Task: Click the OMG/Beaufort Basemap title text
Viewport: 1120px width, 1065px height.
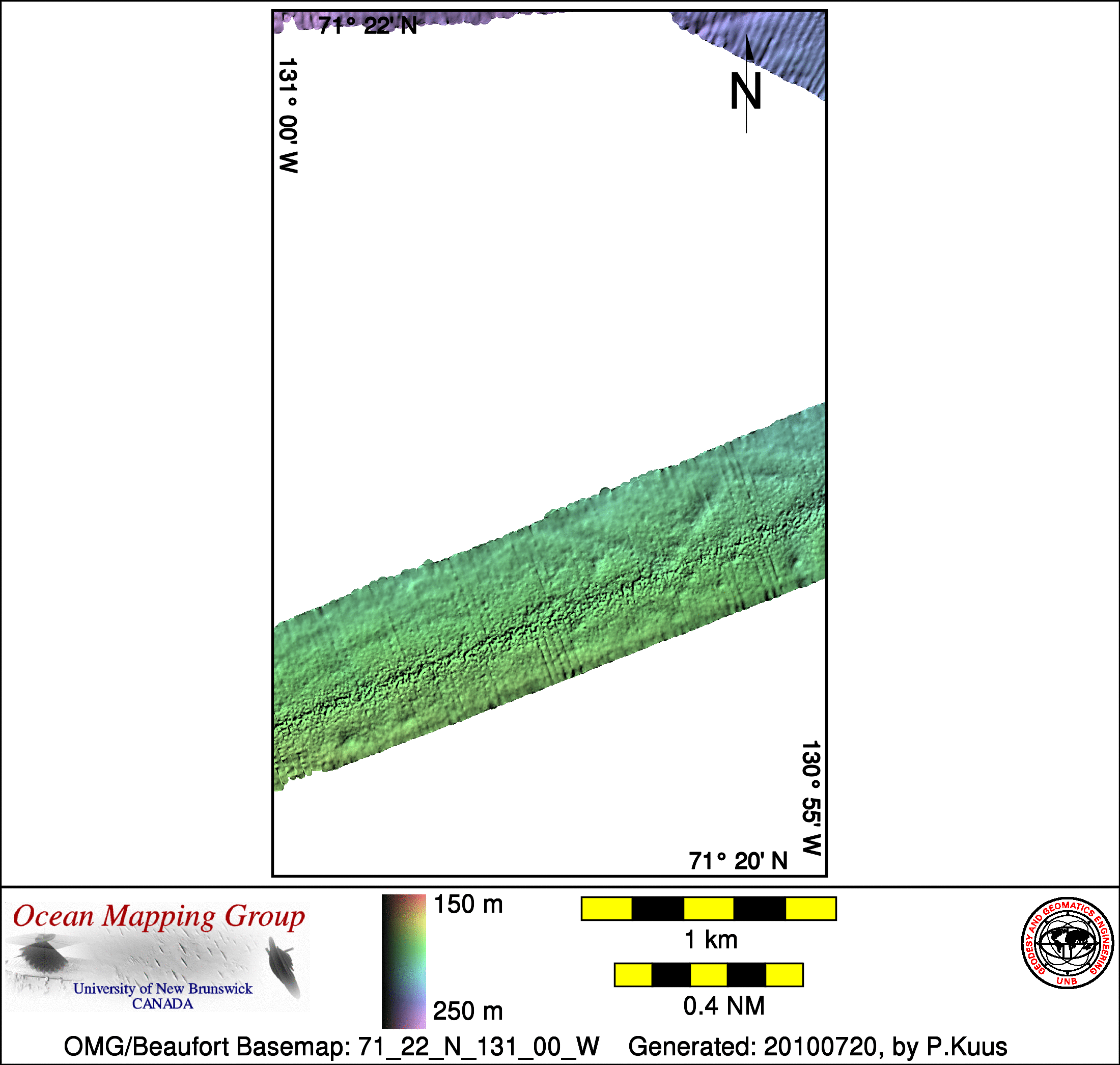Action: [331, 1046]
